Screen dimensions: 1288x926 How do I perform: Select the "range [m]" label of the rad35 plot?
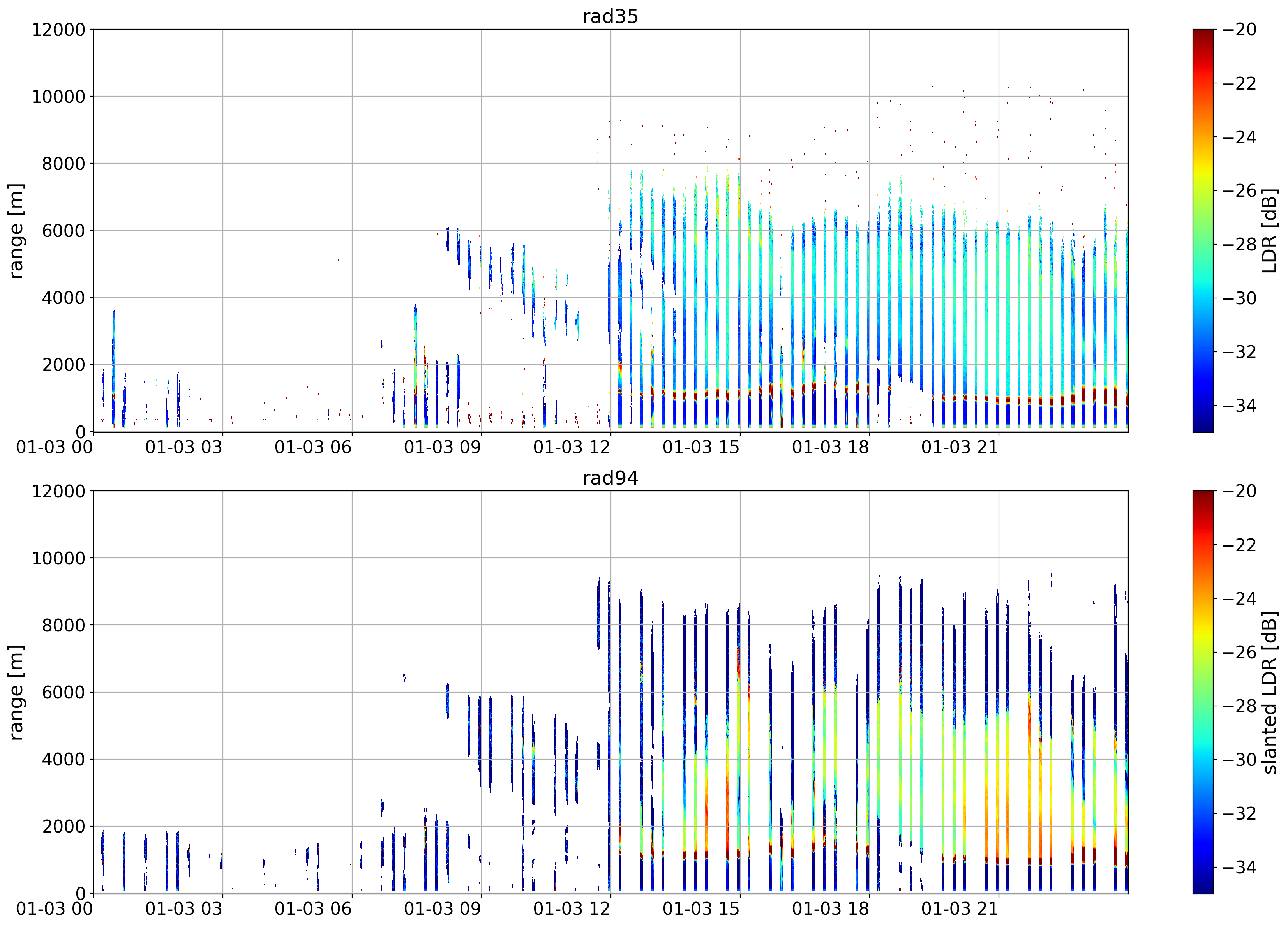(16, 231)
